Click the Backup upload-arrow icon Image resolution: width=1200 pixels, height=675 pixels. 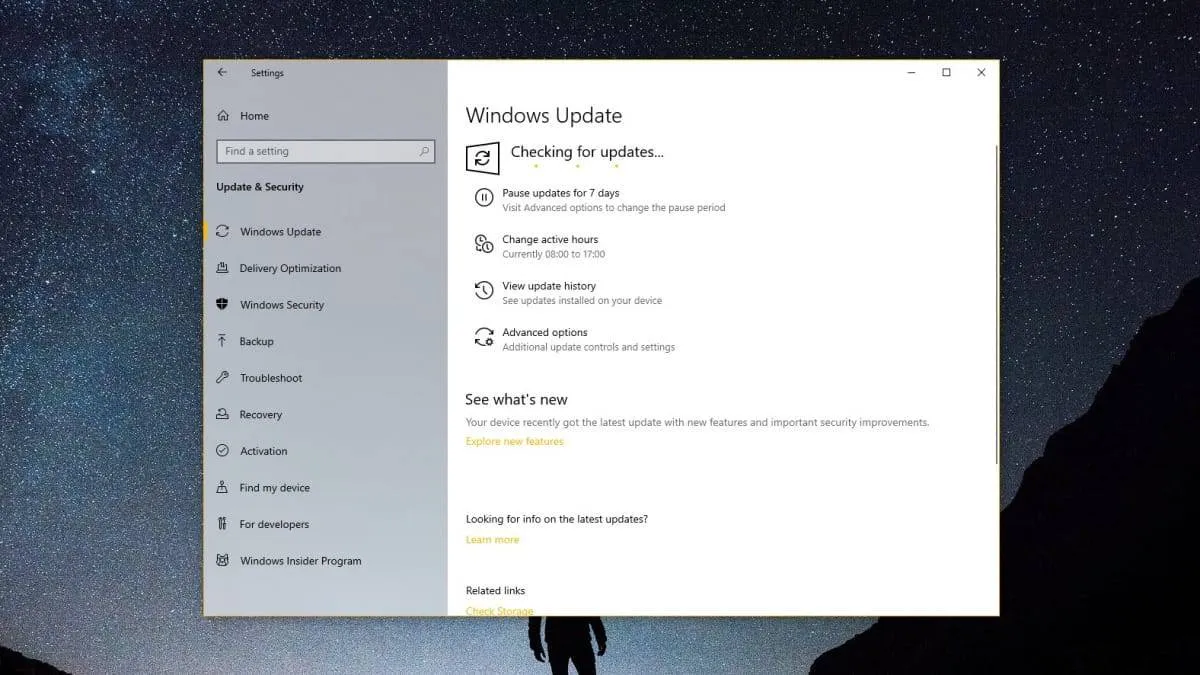(224, 341)
